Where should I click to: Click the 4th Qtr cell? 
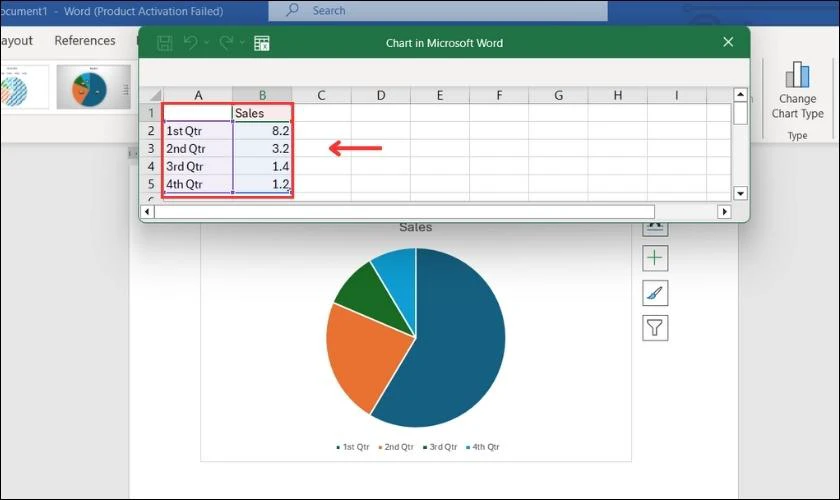tap(198, 184)
